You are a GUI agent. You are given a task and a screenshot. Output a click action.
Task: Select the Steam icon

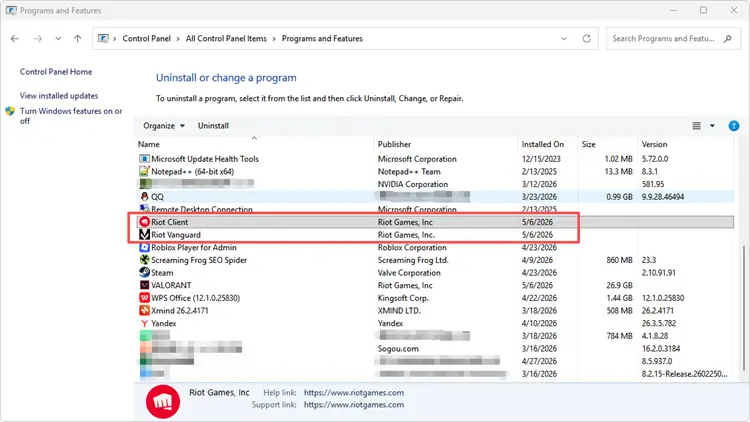(x=144, y=273)
